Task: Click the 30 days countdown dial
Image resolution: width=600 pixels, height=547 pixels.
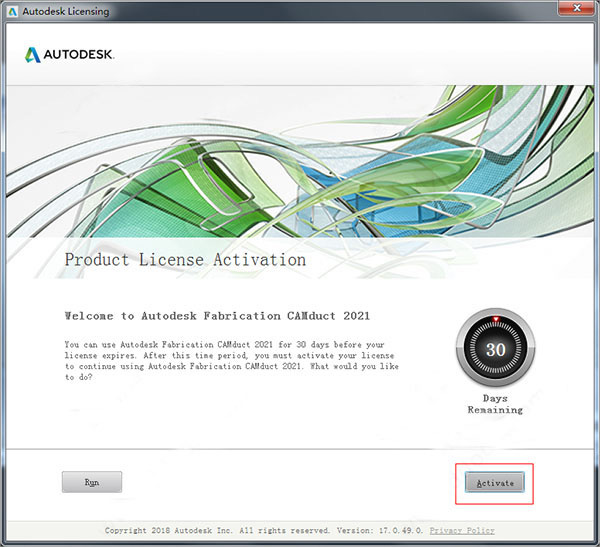Action: tap(495, 348)
